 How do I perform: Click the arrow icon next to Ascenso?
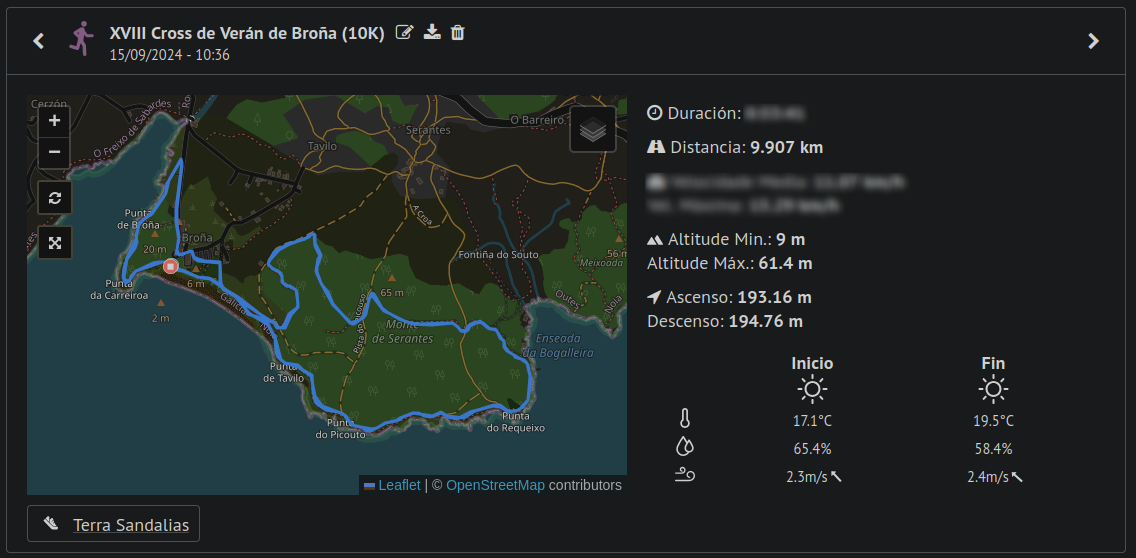tap(654, 297)
